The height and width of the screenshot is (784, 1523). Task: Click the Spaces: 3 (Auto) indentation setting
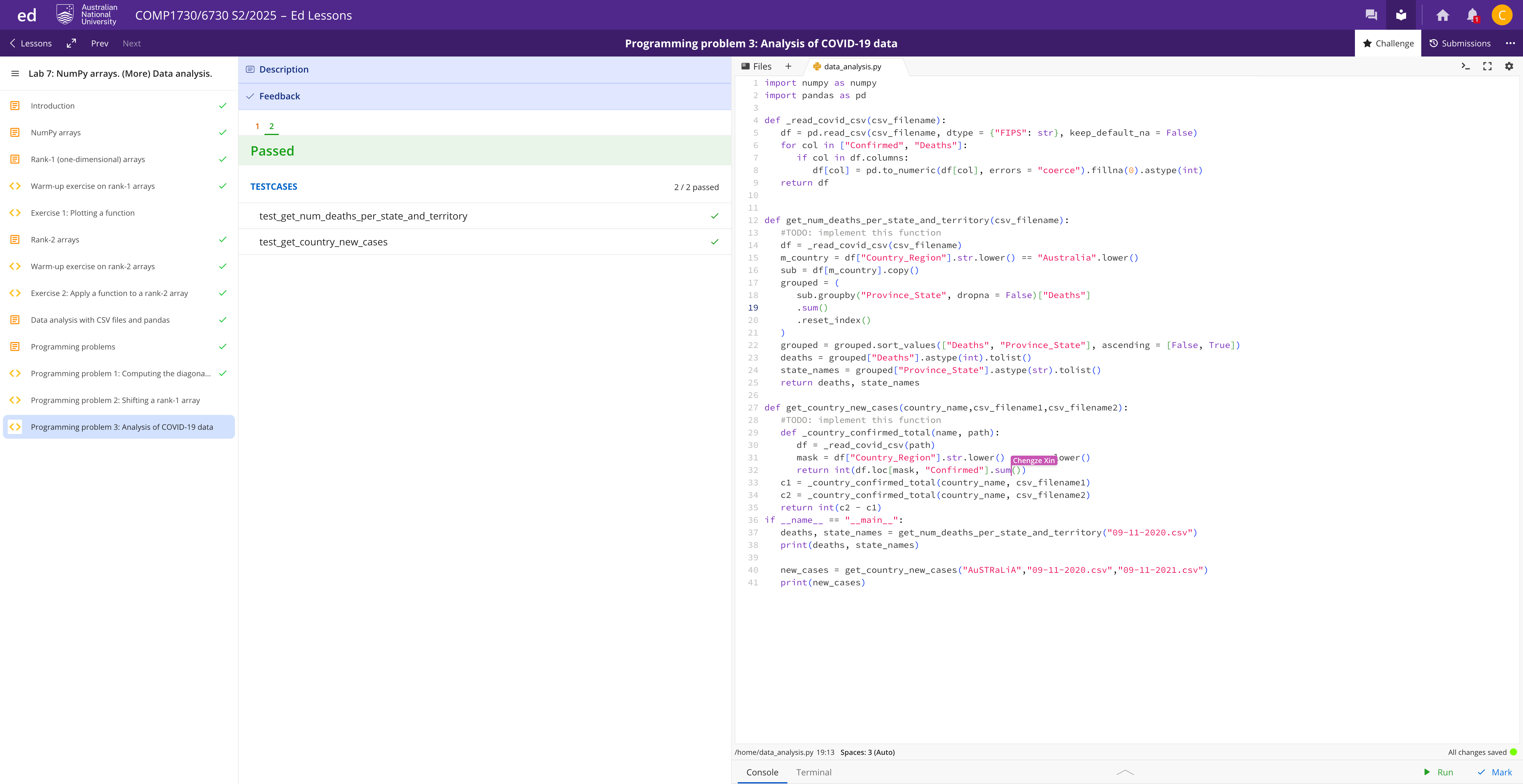pos(867,752)
